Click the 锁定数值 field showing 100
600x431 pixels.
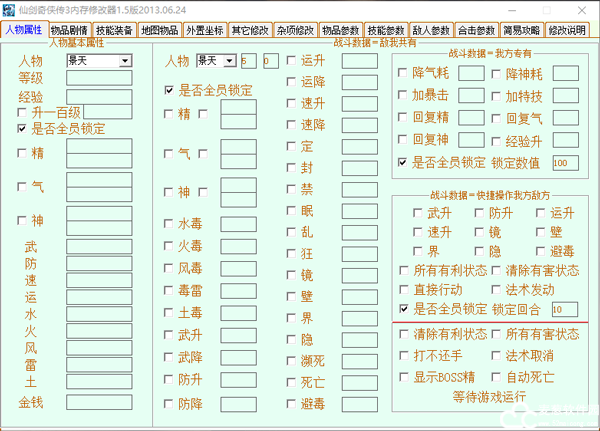pos(563,163)
